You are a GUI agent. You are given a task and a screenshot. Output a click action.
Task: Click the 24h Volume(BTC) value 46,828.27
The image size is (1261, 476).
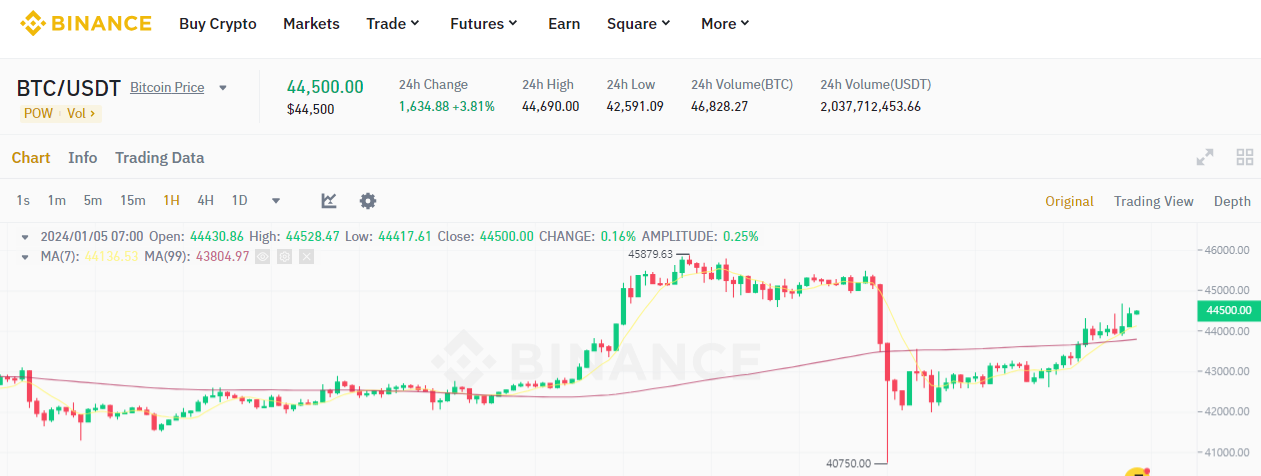pos(719,106)
